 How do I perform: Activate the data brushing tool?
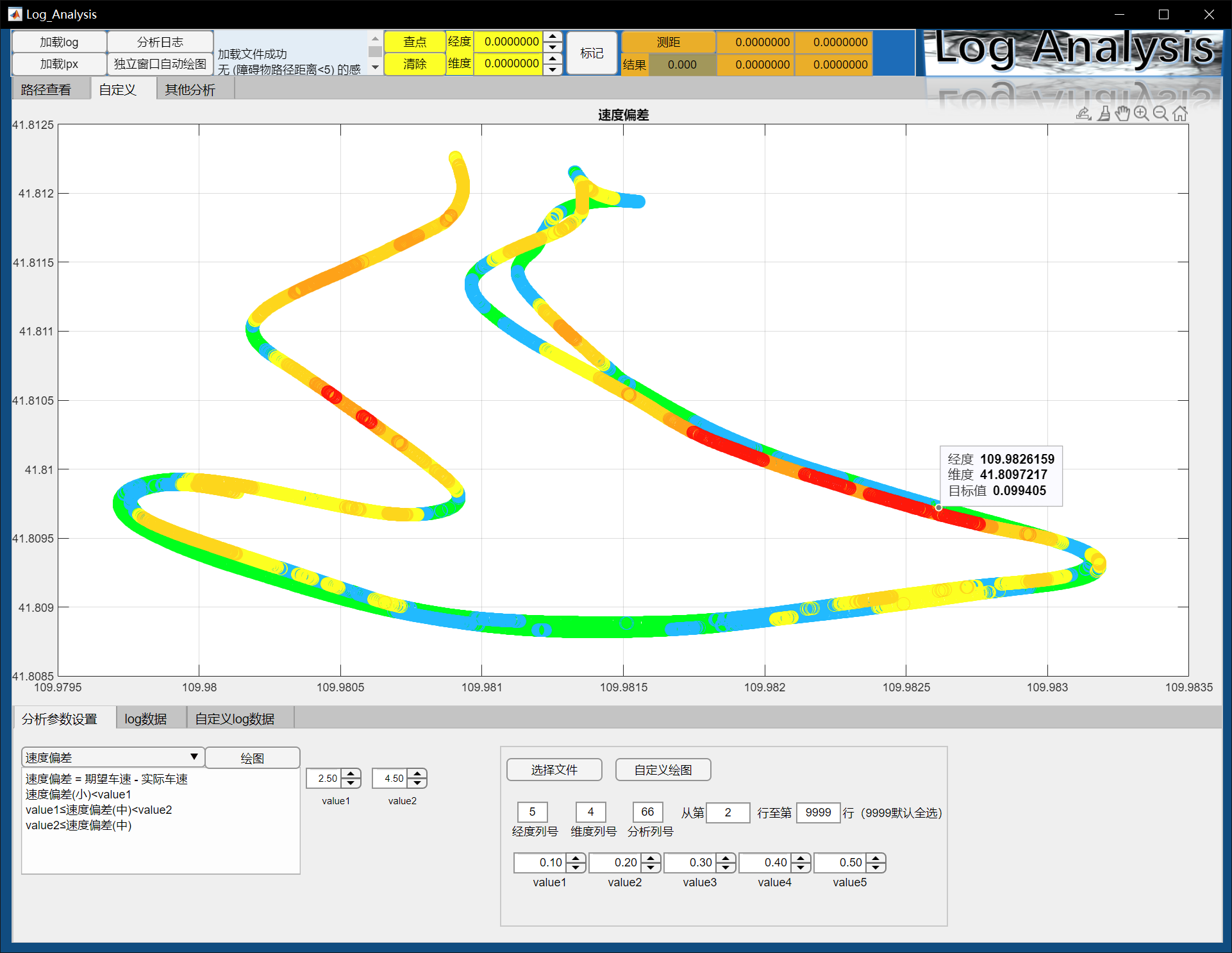(1104, 114)
